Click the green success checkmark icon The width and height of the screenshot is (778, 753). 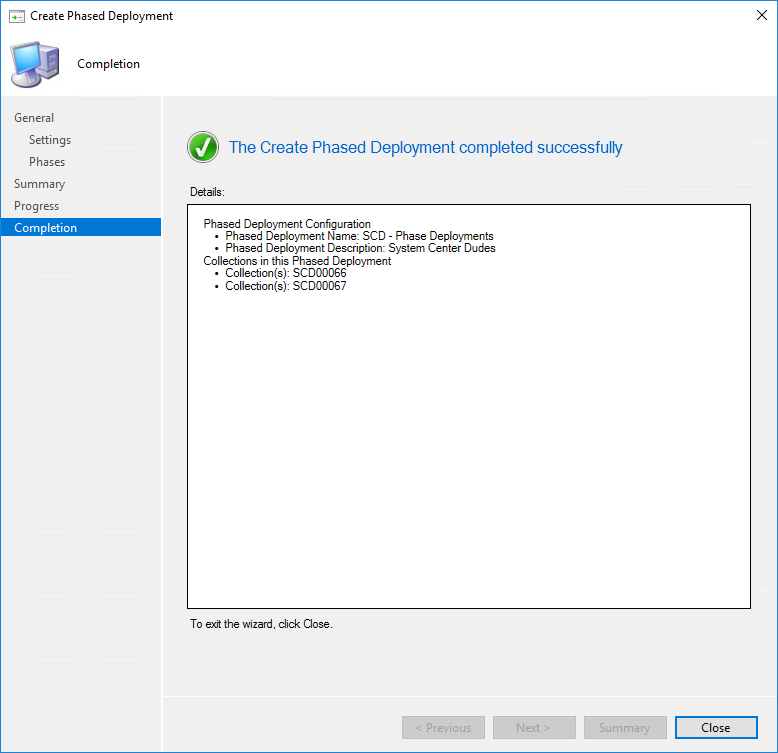[203, 147]
